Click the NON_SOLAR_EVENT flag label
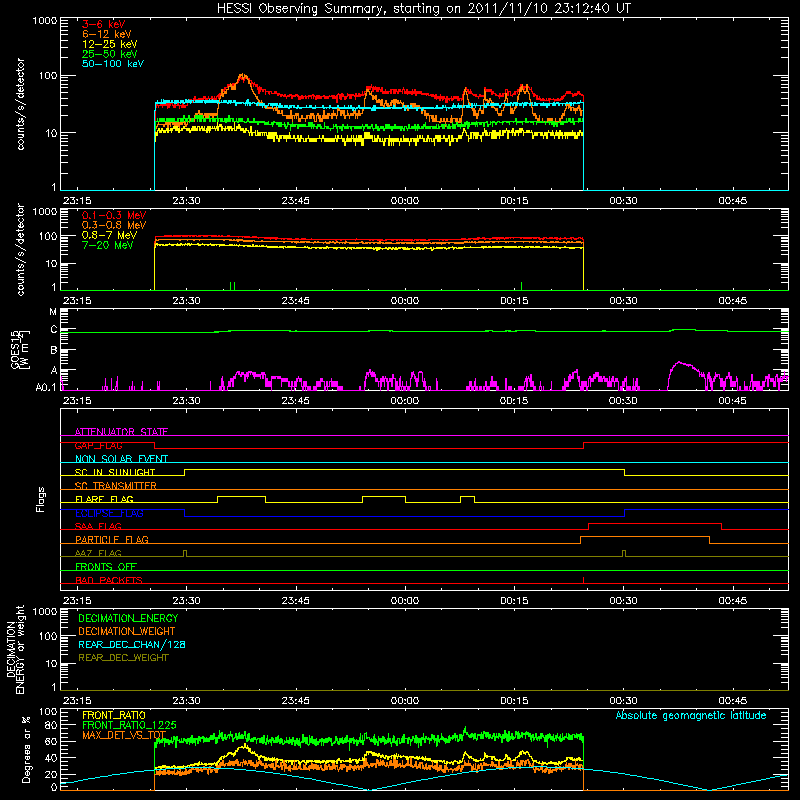 point(121,459)
